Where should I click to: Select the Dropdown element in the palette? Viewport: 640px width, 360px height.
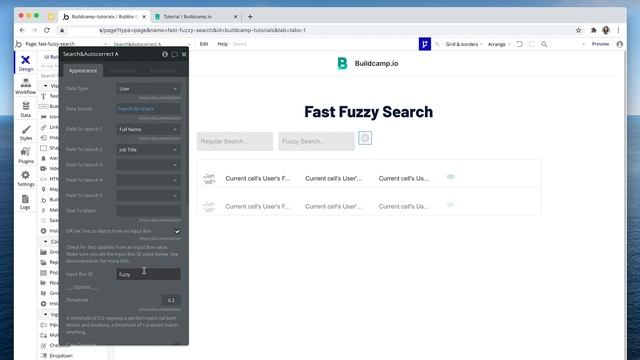click(56, 356)
